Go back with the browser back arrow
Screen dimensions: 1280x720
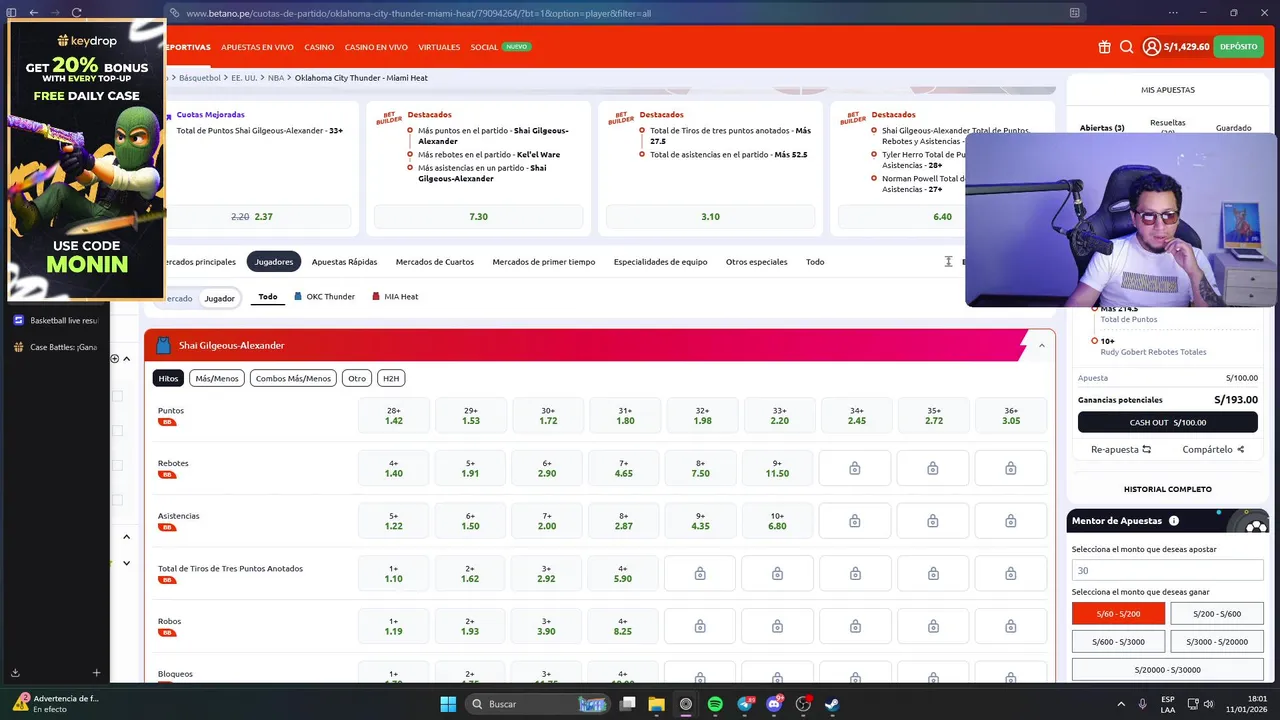(33, 13)
